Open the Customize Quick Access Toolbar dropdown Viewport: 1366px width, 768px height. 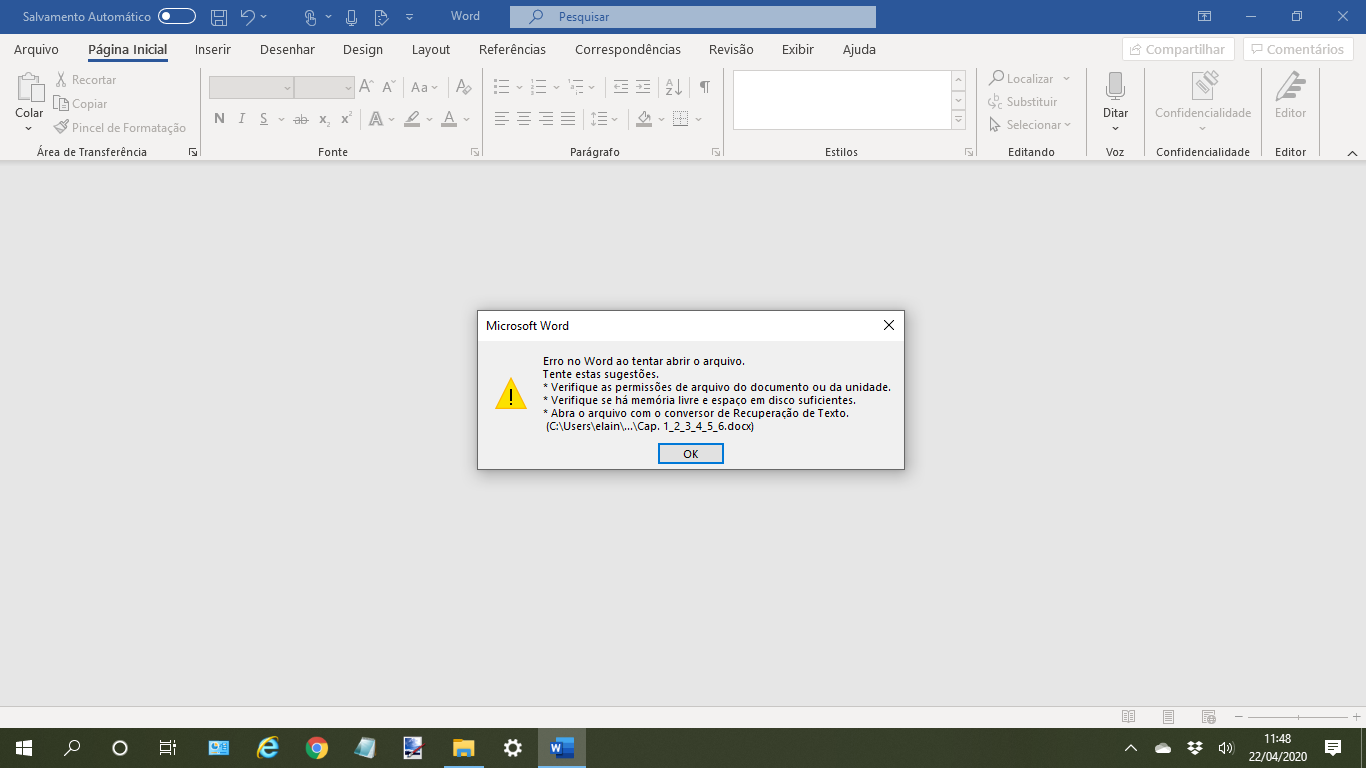tap(409, 17)
